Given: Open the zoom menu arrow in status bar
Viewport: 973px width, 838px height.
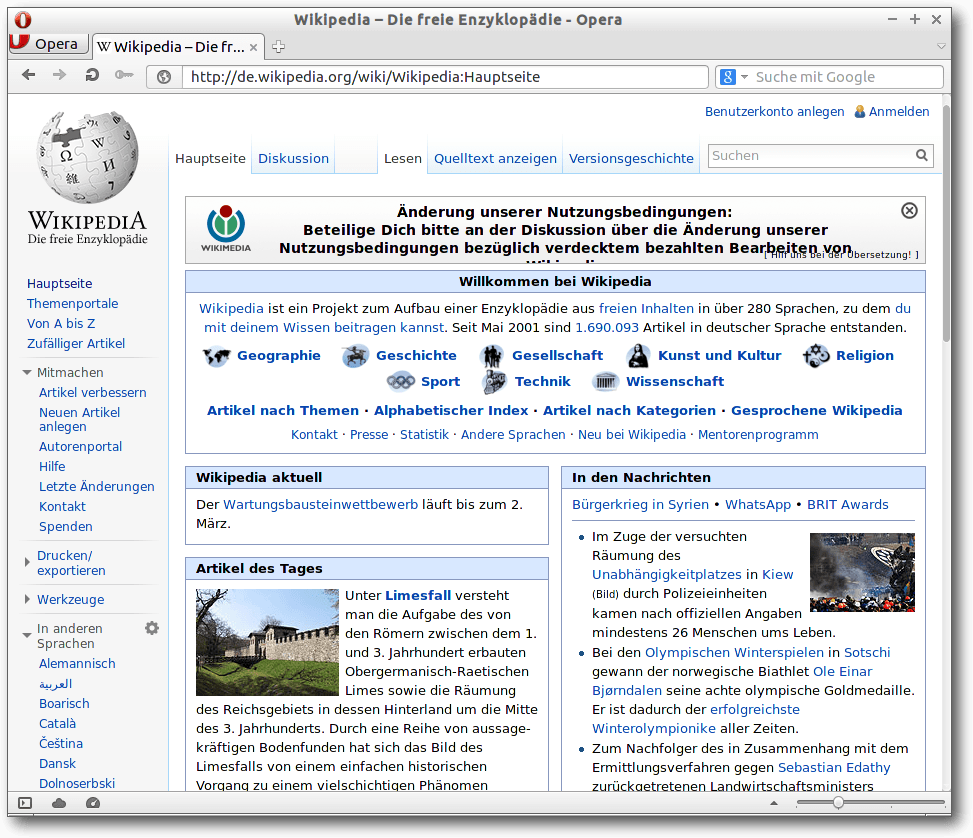Looking at the screenshot, I should [x=774, y=803].
